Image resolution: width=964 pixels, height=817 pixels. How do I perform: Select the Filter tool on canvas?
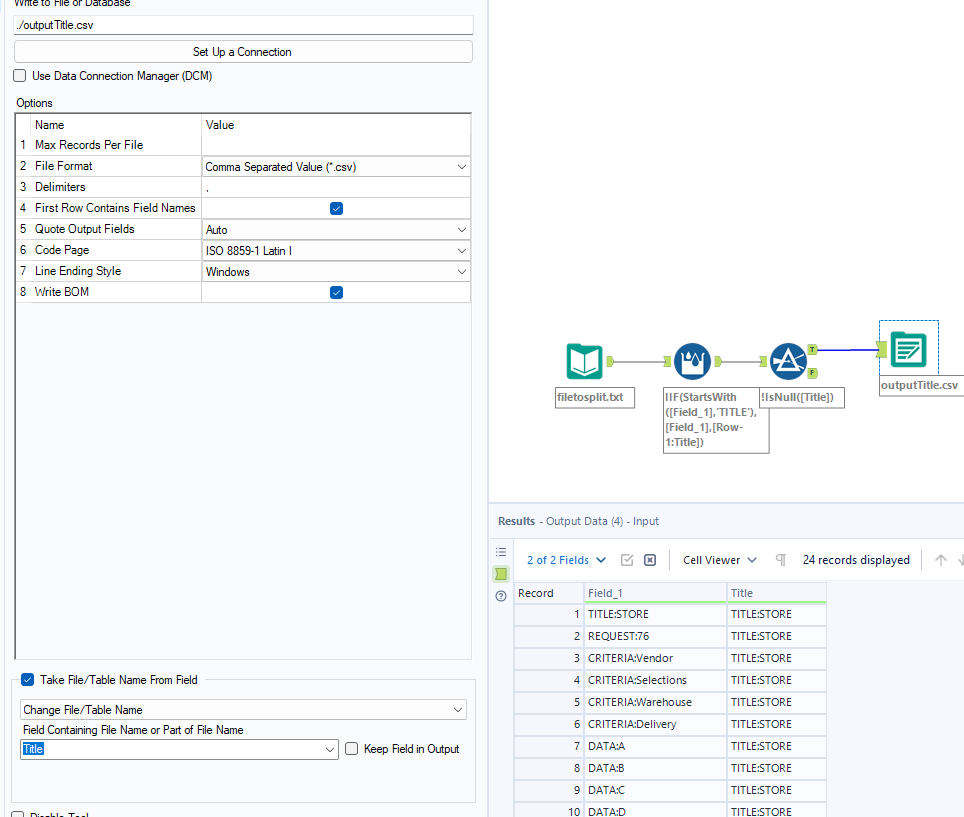pyautogui.click(x=789, y=362)
